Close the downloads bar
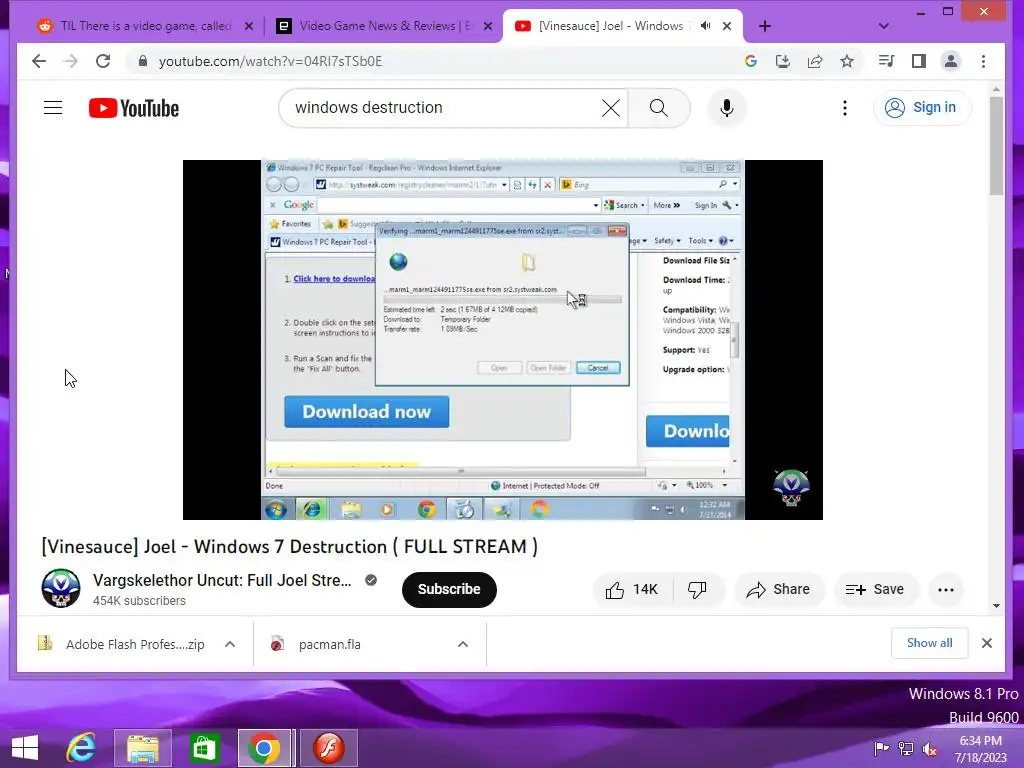 click(987, 643)
